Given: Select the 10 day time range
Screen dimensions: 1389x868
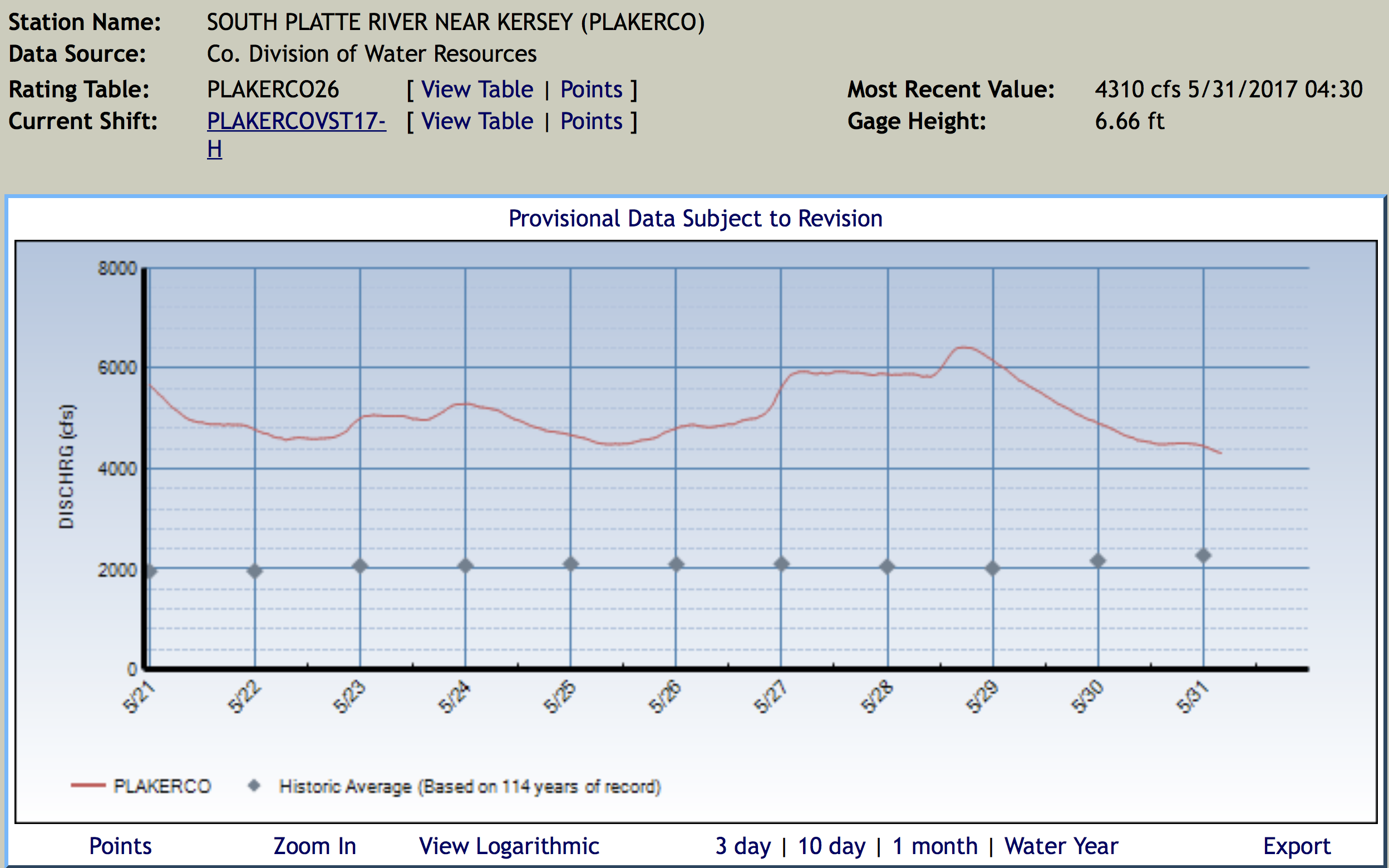Looking at the screenshot, I should tap(832, 846).
